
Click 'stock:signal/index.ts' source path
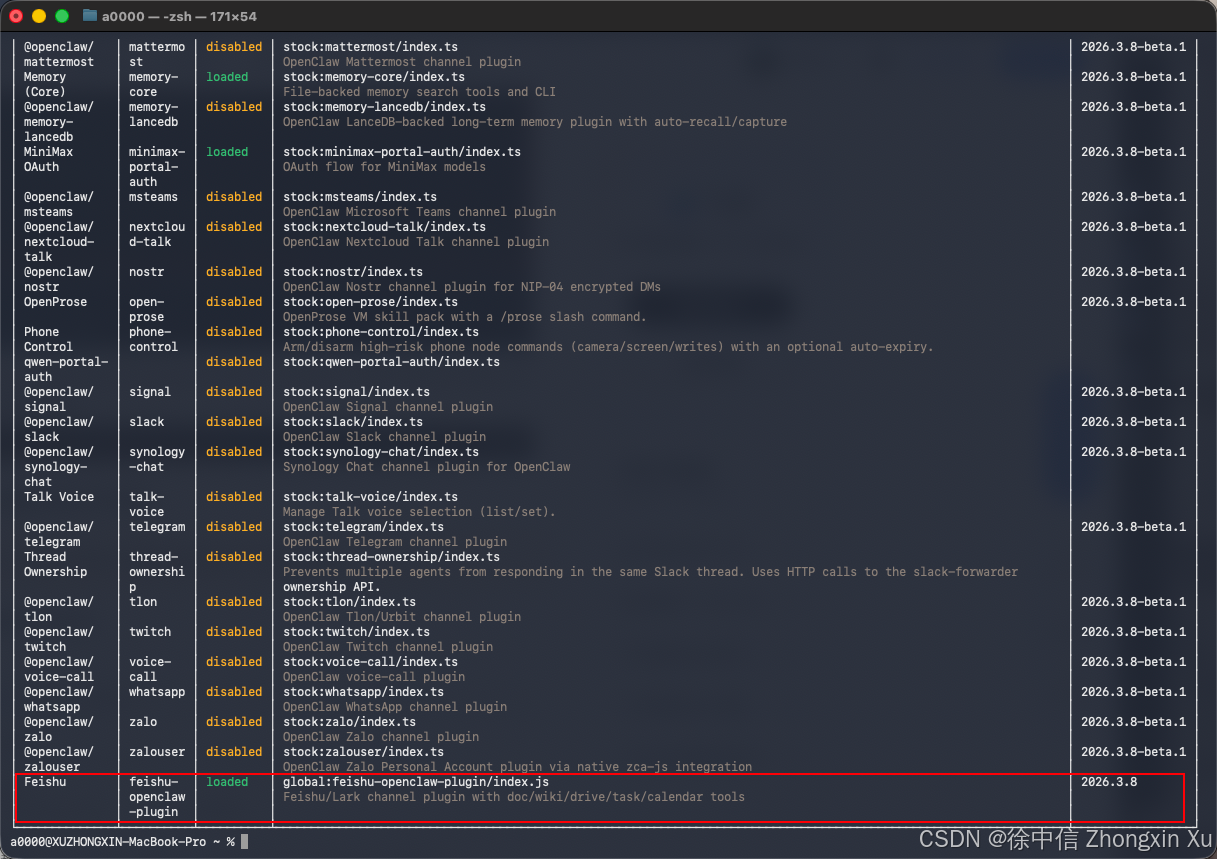click(356, 392)
